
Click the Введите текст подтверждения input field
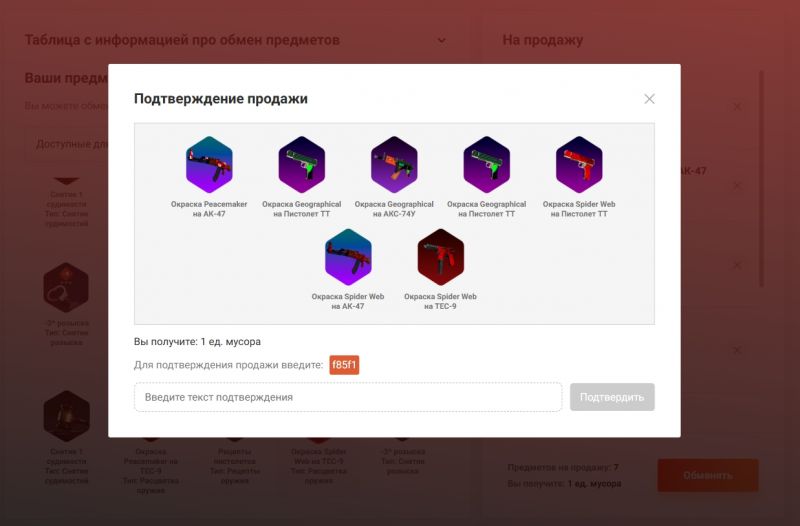348,397
